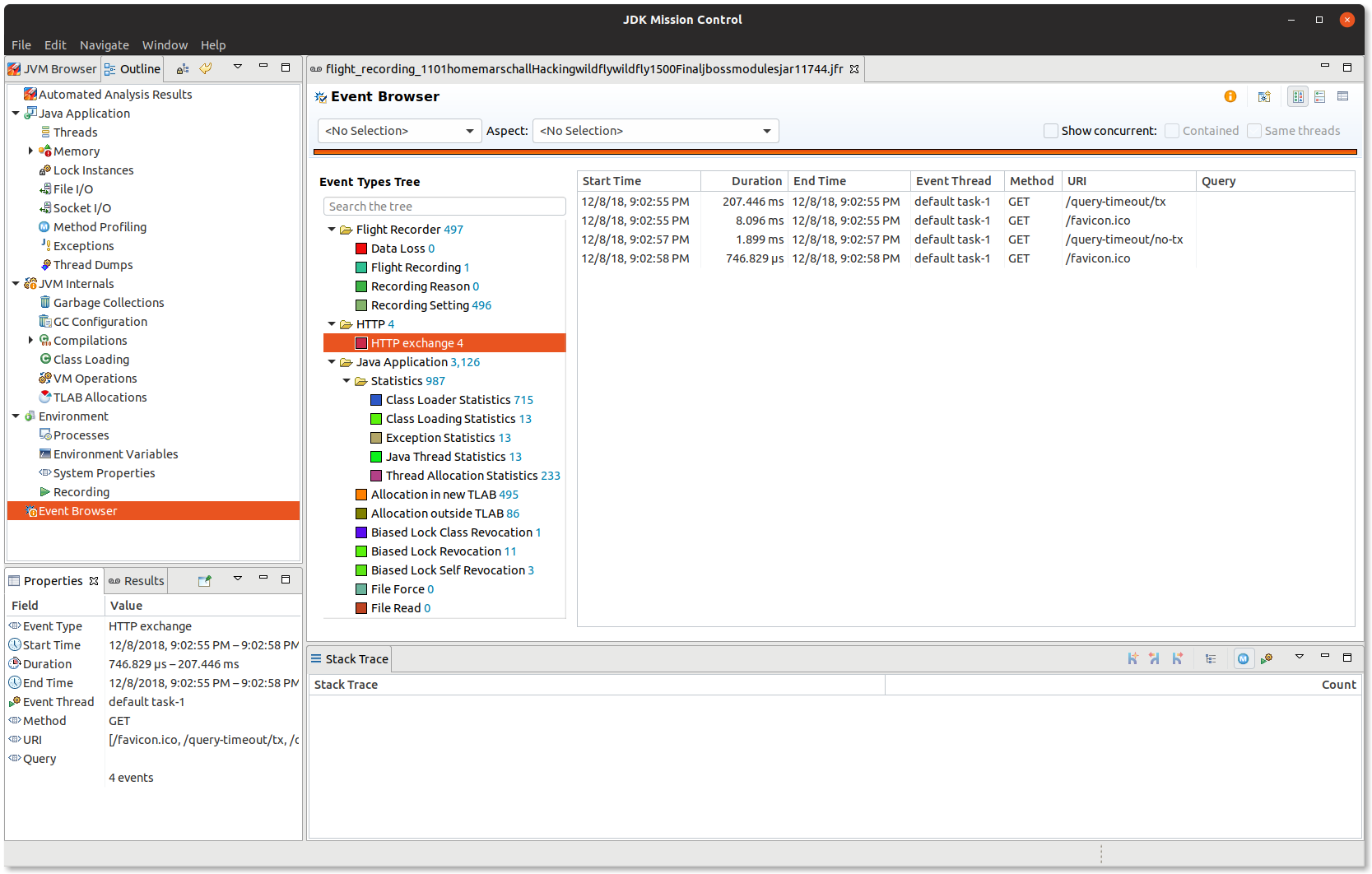This screenshot has height=874, width=1372.
Task: Switch to the Results tab
Action: coord(137,581)
